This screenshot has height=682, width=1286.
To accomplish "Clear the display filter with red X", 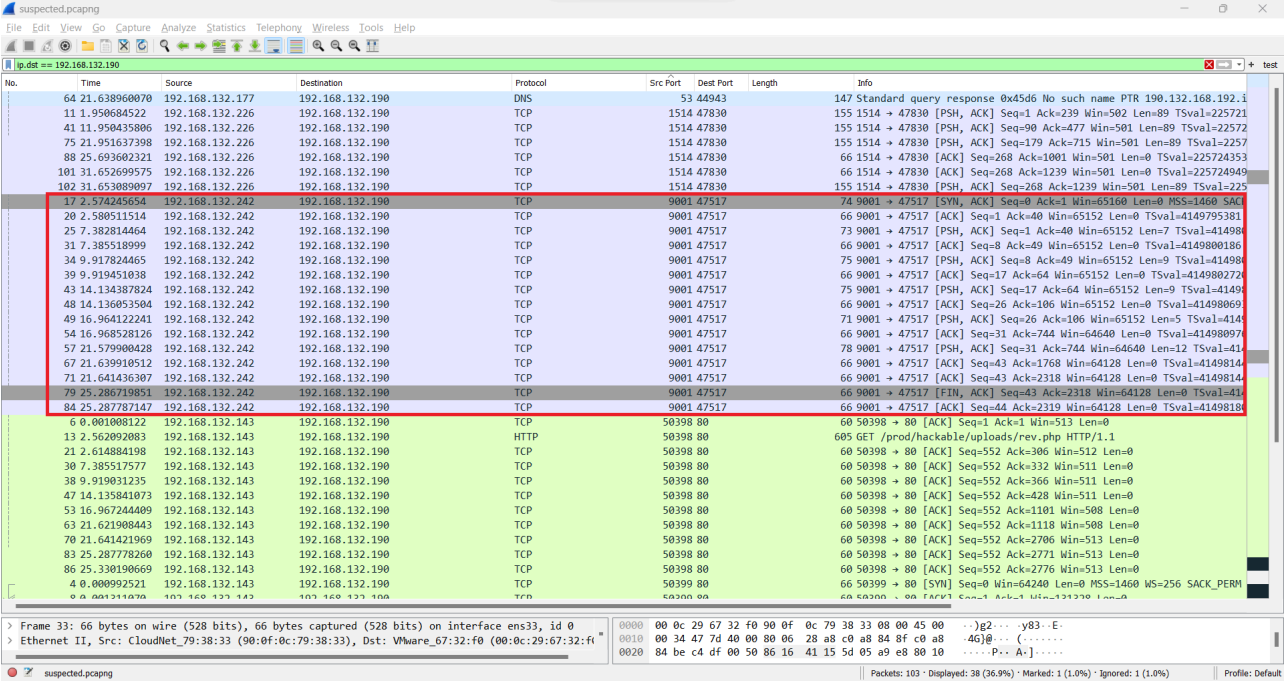I will [1209, 65].
